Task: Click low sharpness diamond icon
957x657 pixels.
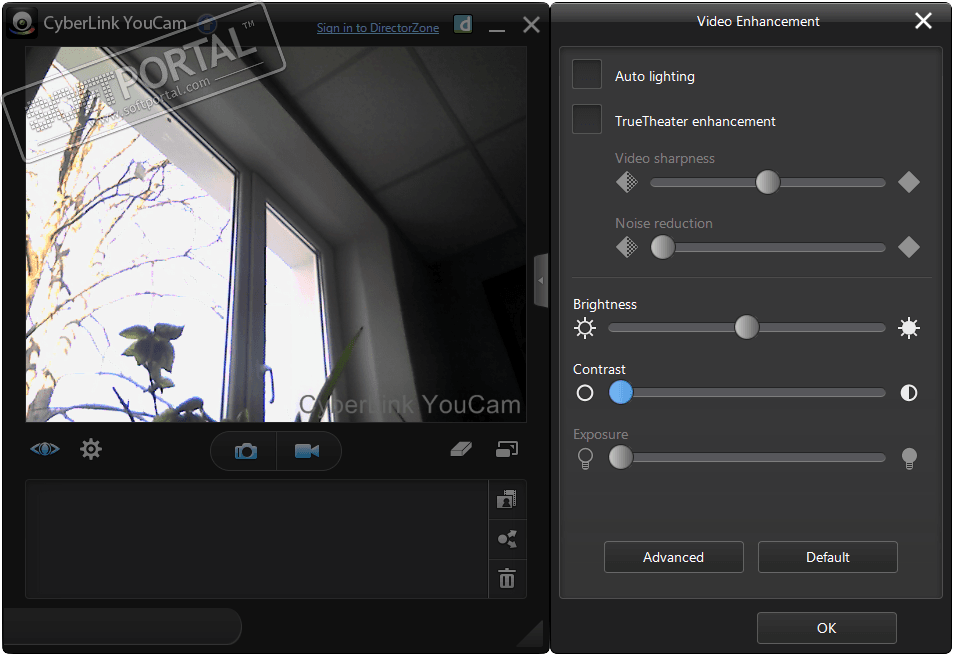Action: click(x=627, y=182)
